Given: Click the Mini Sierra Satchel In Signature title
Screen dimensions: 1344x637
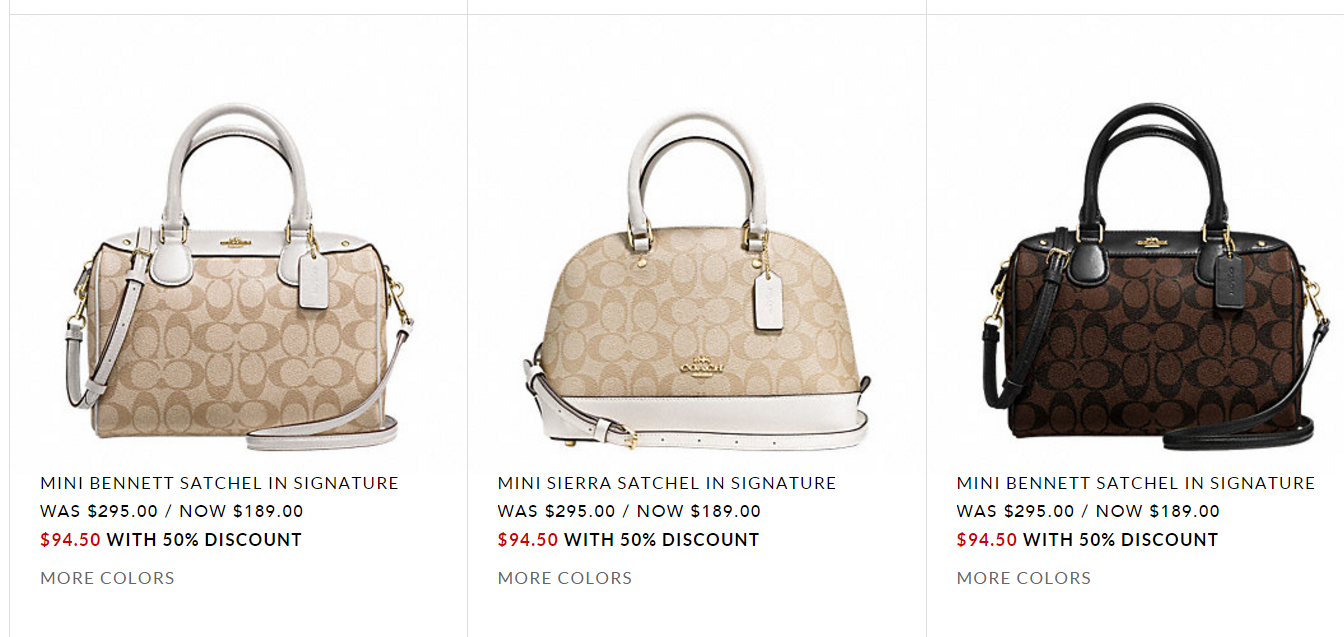Looking at the screenshot, I should 667,483.
